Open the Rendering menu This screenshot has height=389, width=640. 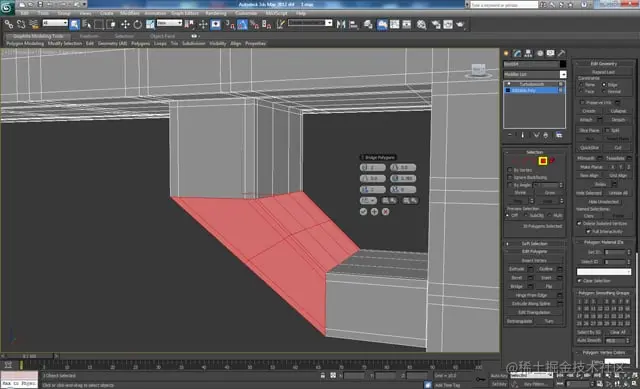click(216, 13)
